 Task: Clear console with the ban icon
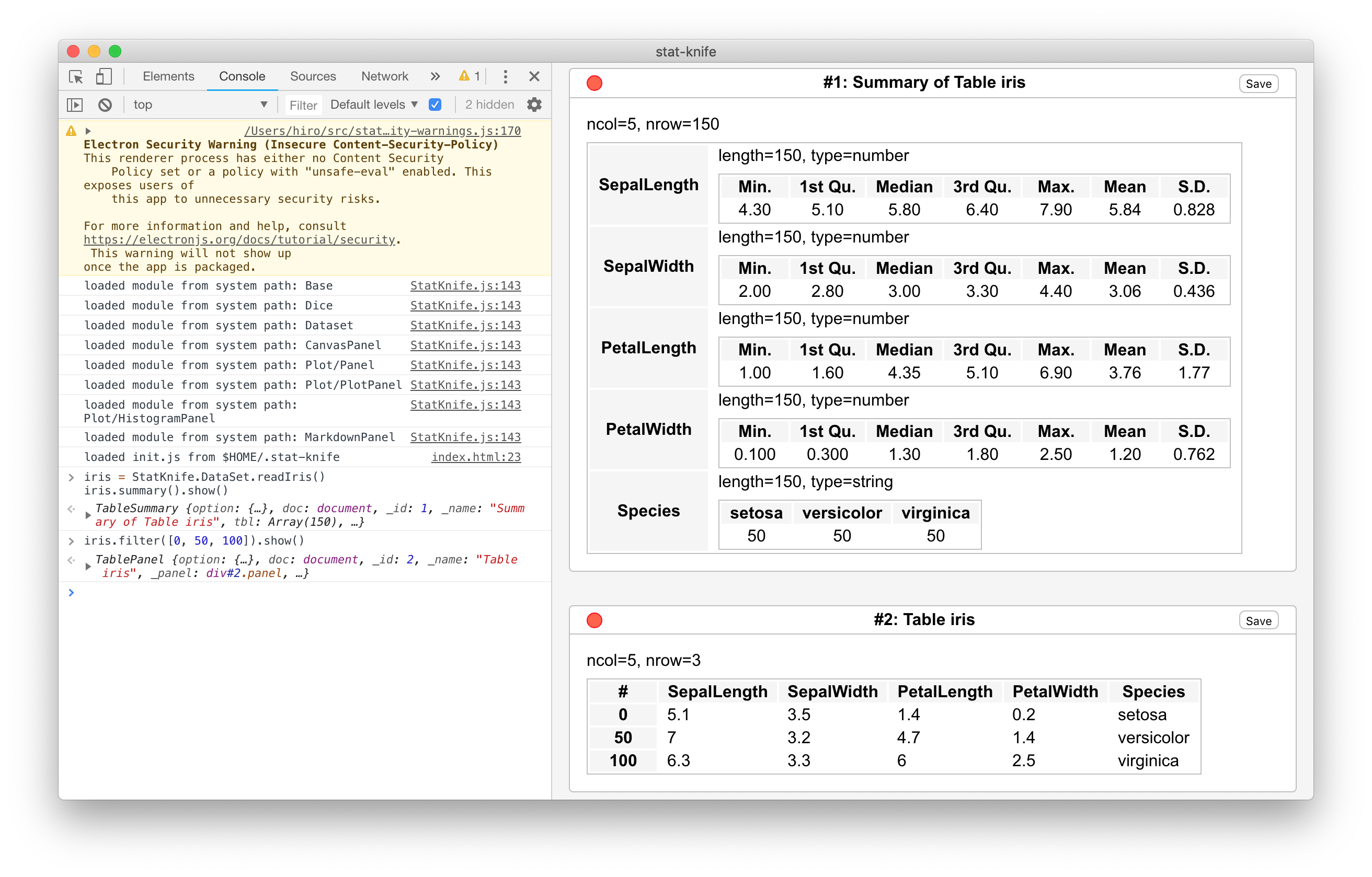(x=105, y=105)
